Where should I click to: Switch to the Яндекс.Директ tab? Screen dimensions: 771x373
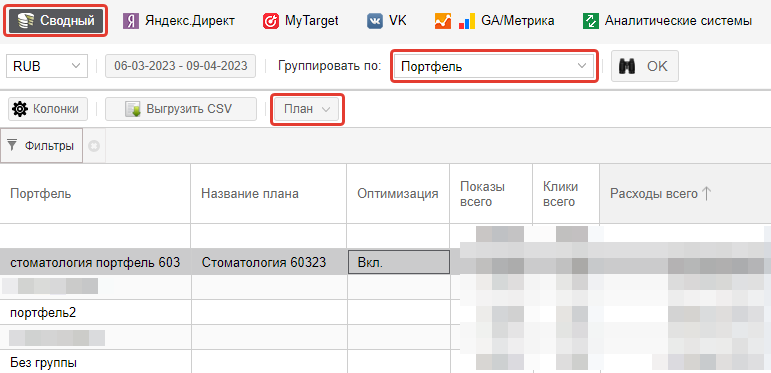178,21
